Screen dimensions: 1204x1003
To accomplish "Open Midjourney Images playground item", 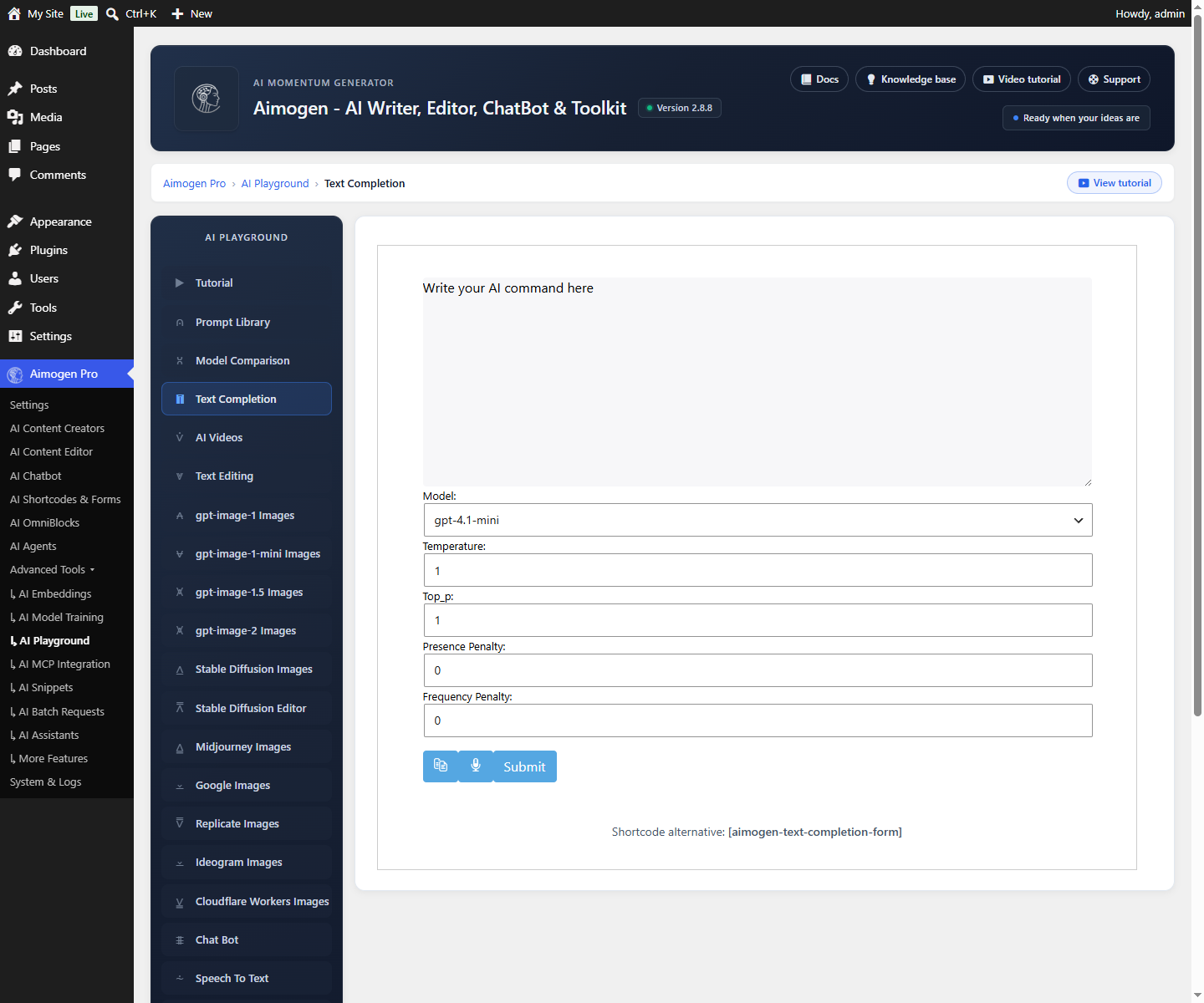I will click(x=247, y=746).
